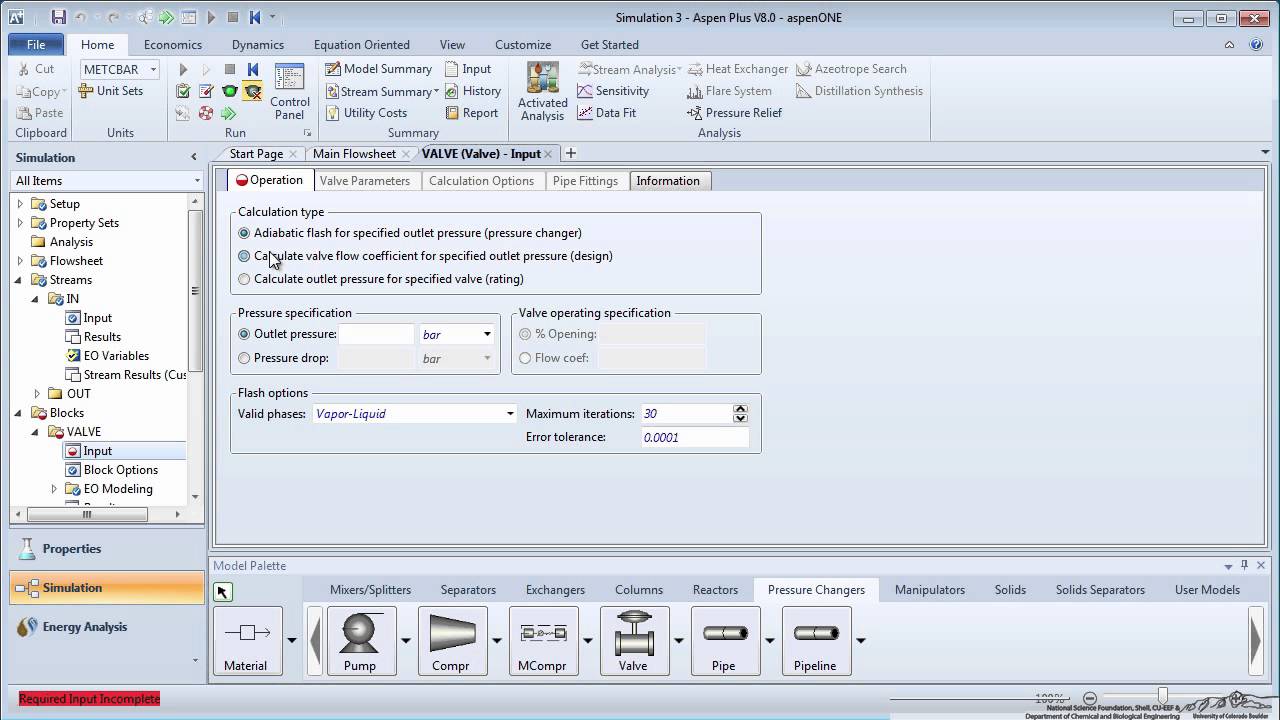The width and height of the screenshot is (1280, 720).
Task: Open Data Fit analysis
Action: pos(607,113)
